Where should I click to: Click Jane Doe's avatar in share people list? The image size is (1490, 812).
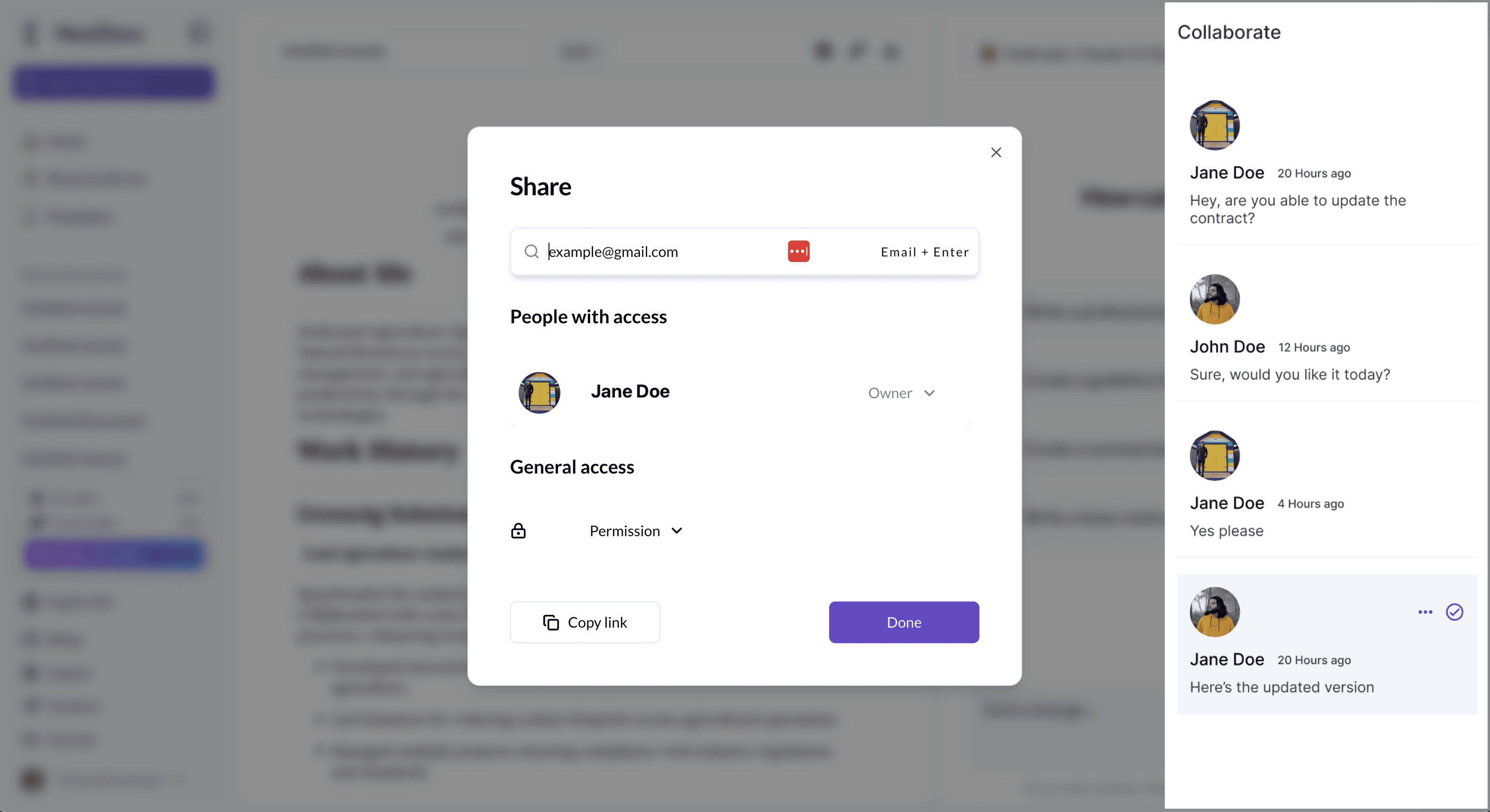(539, 392)
